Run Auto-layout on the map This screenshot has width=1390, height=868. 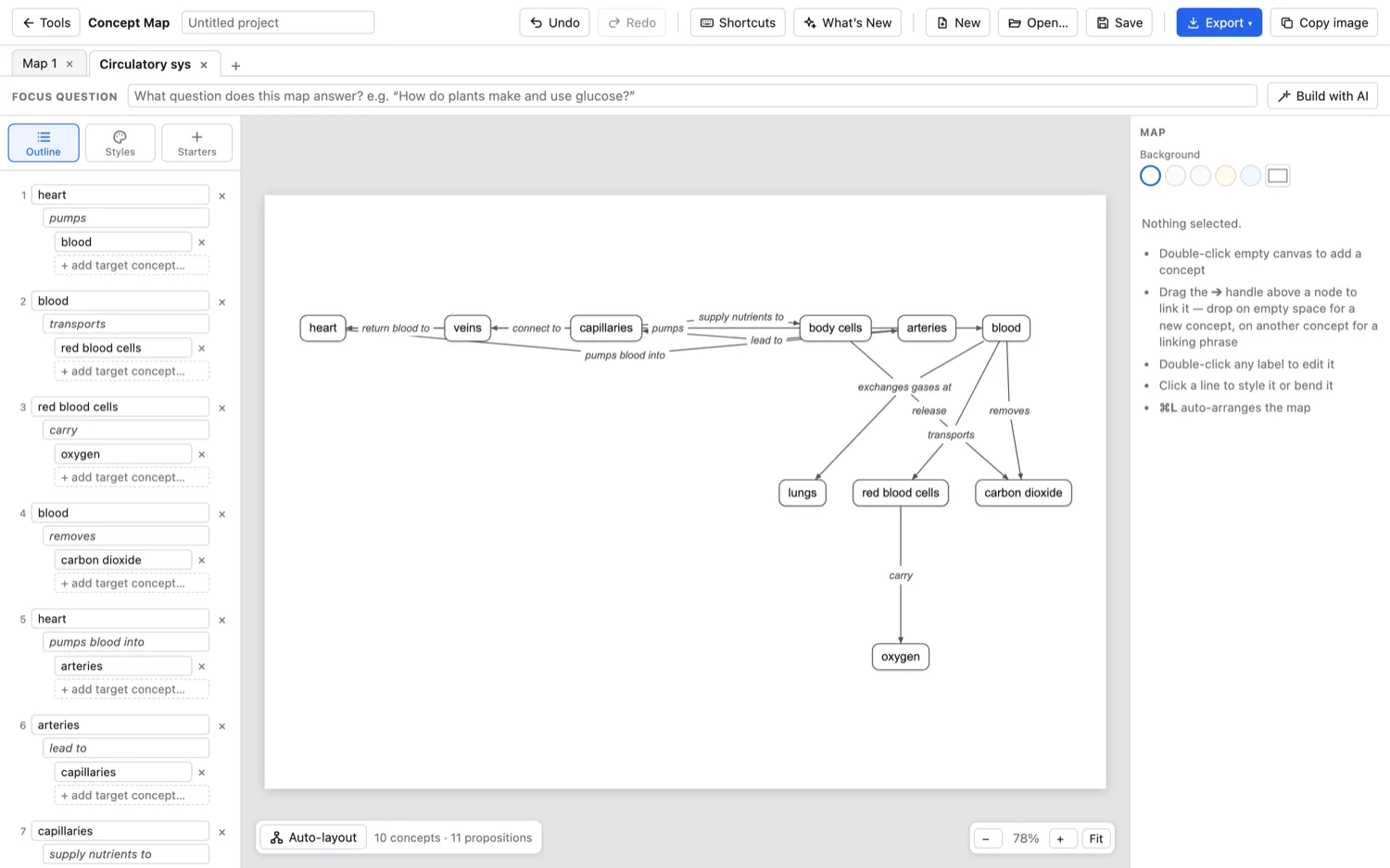pos(313,837)
